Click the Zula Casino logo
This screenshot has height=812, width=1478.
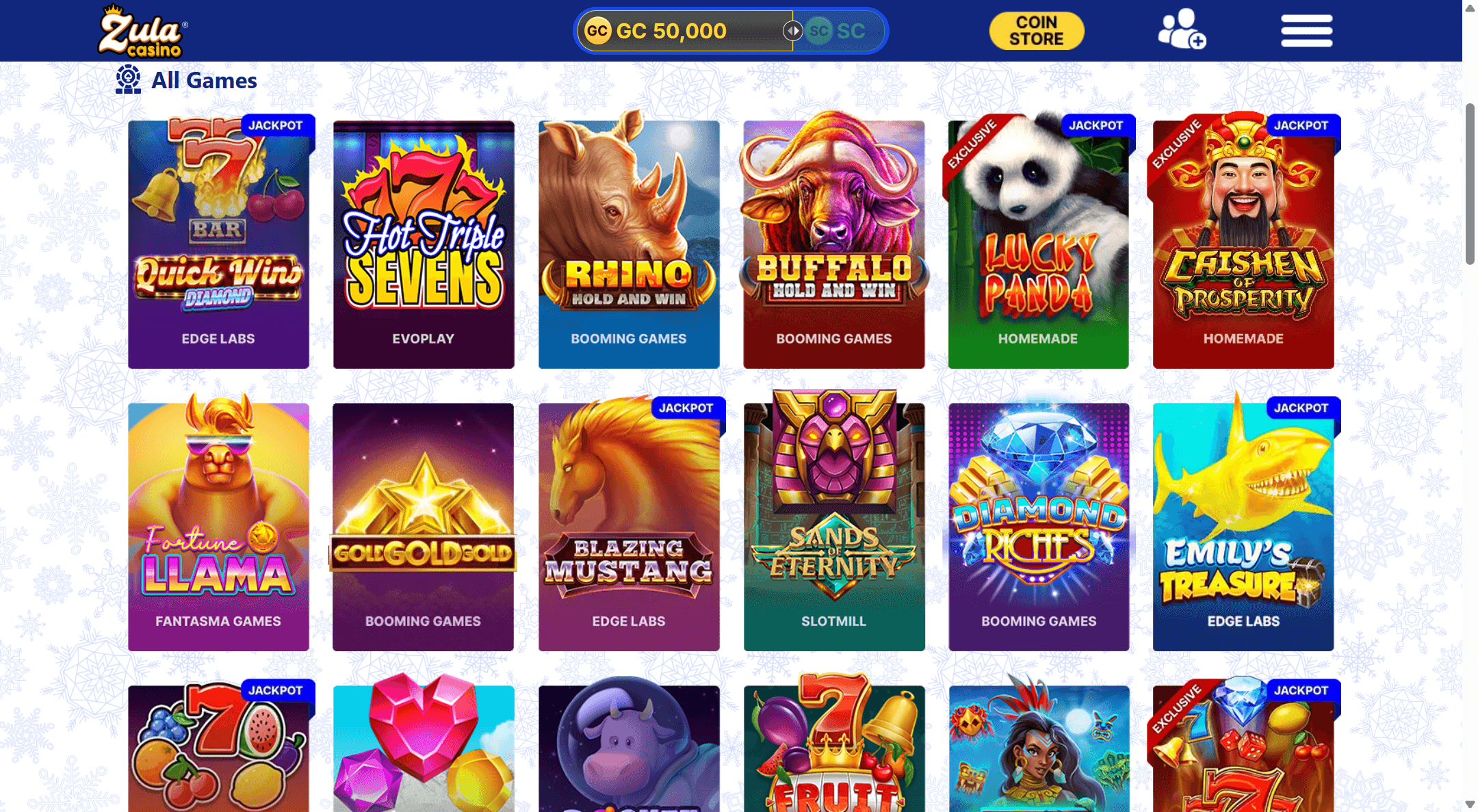coord(142,31)
